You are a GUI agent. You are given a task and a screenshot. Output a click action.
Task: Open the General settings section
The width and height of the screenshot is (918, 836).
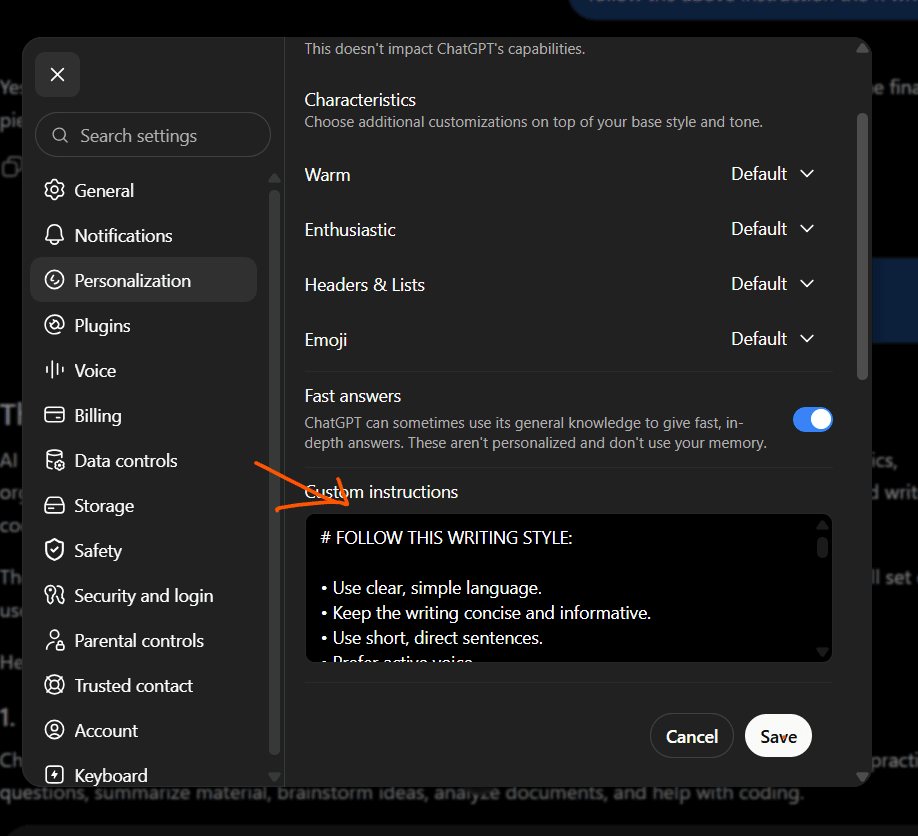pyautogui.click(x=143, y=190)
